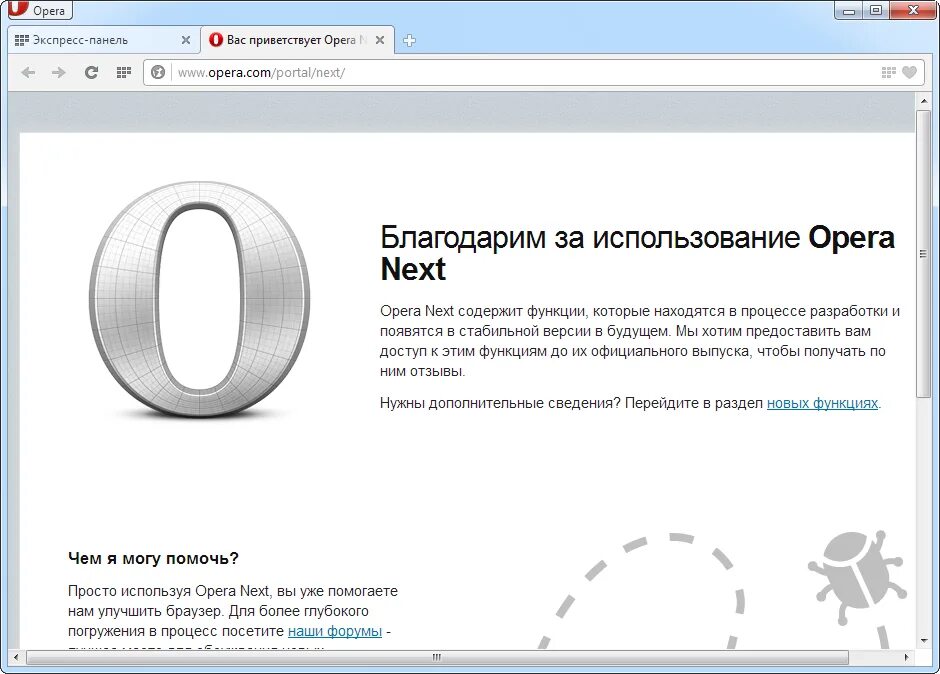The width and height of the screenshot is (940, 674).
Task: Switch to the Экспресс-панель tab
Action: 105,40
